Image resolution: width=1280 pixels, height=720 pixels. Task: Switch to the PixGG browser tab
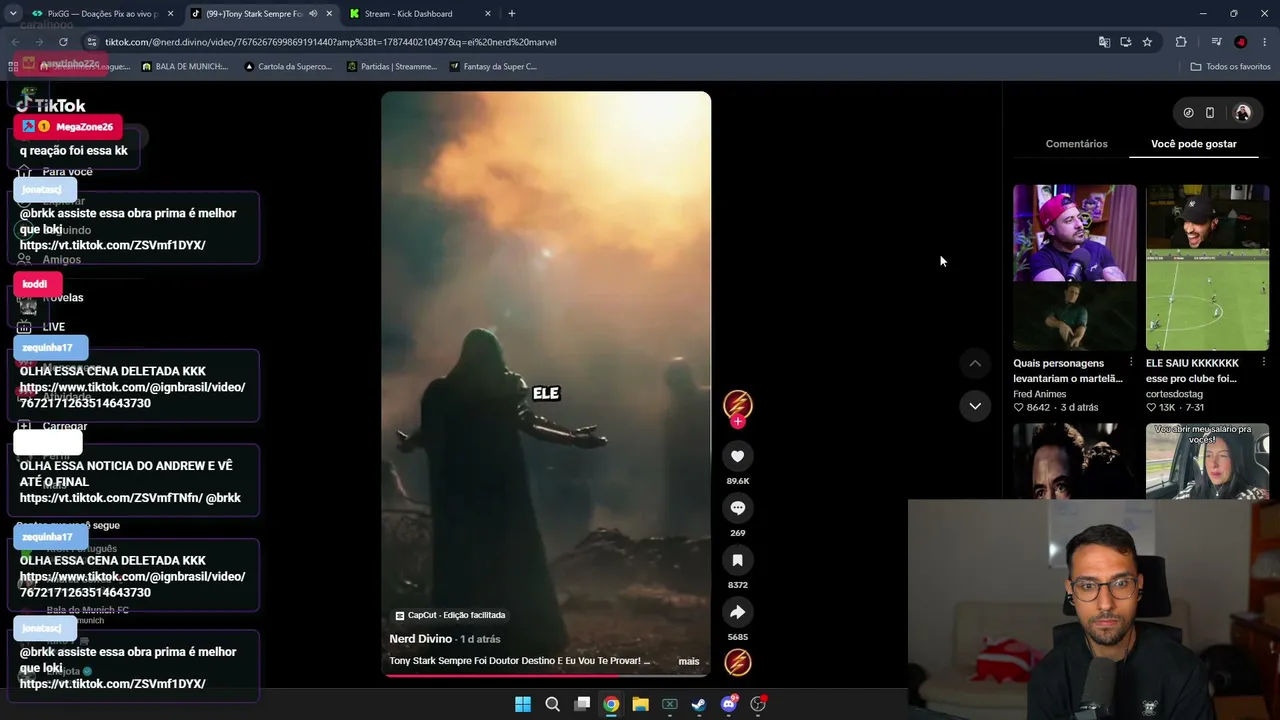(x=102, y=14)
